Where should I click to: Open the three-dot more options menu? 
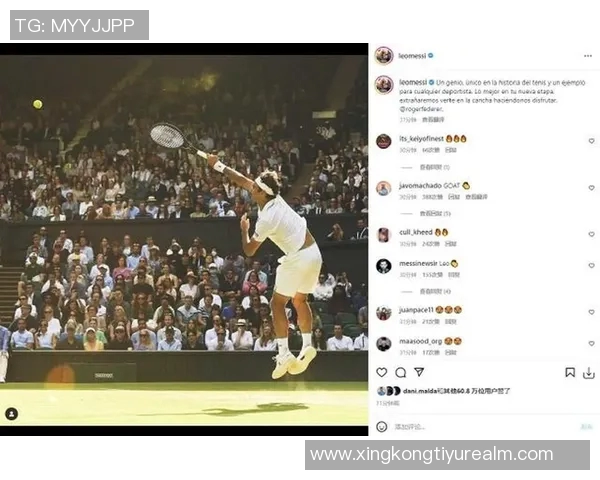(x=588, y=56)
